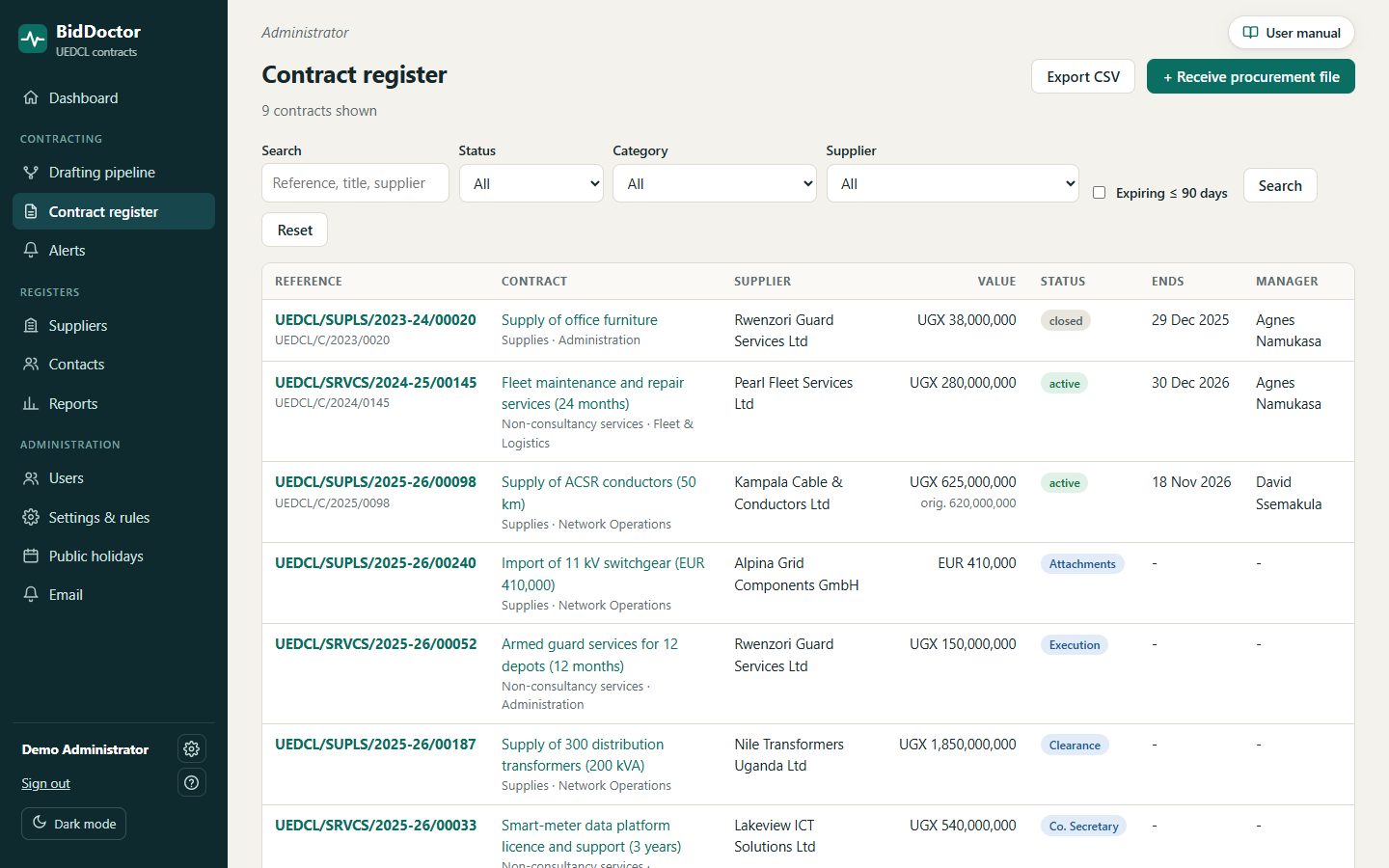
Task: Open Drafting pipeline in the sidebar
Action: click(114, 172)
